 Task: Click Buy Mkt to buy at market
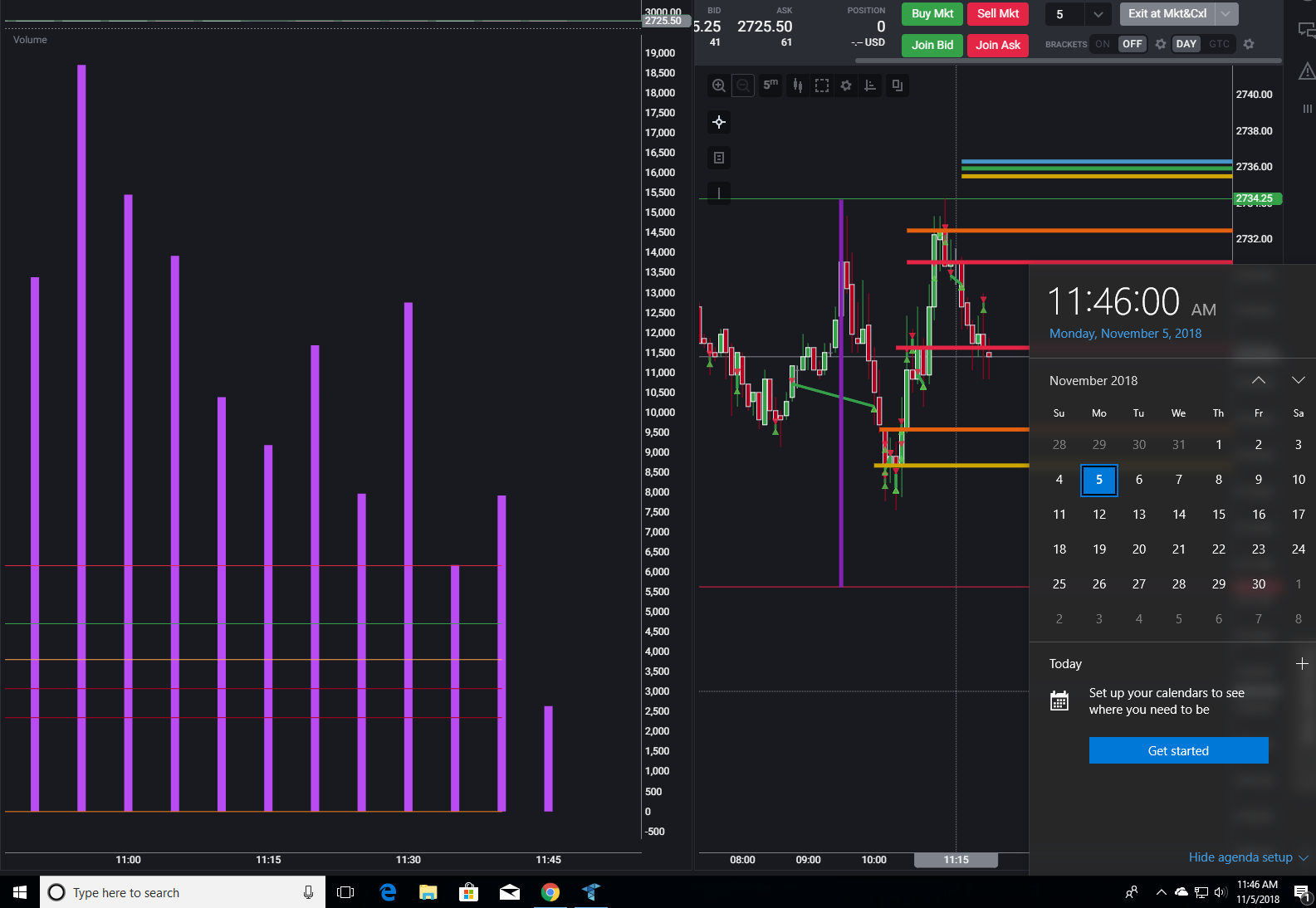[932, 14]
